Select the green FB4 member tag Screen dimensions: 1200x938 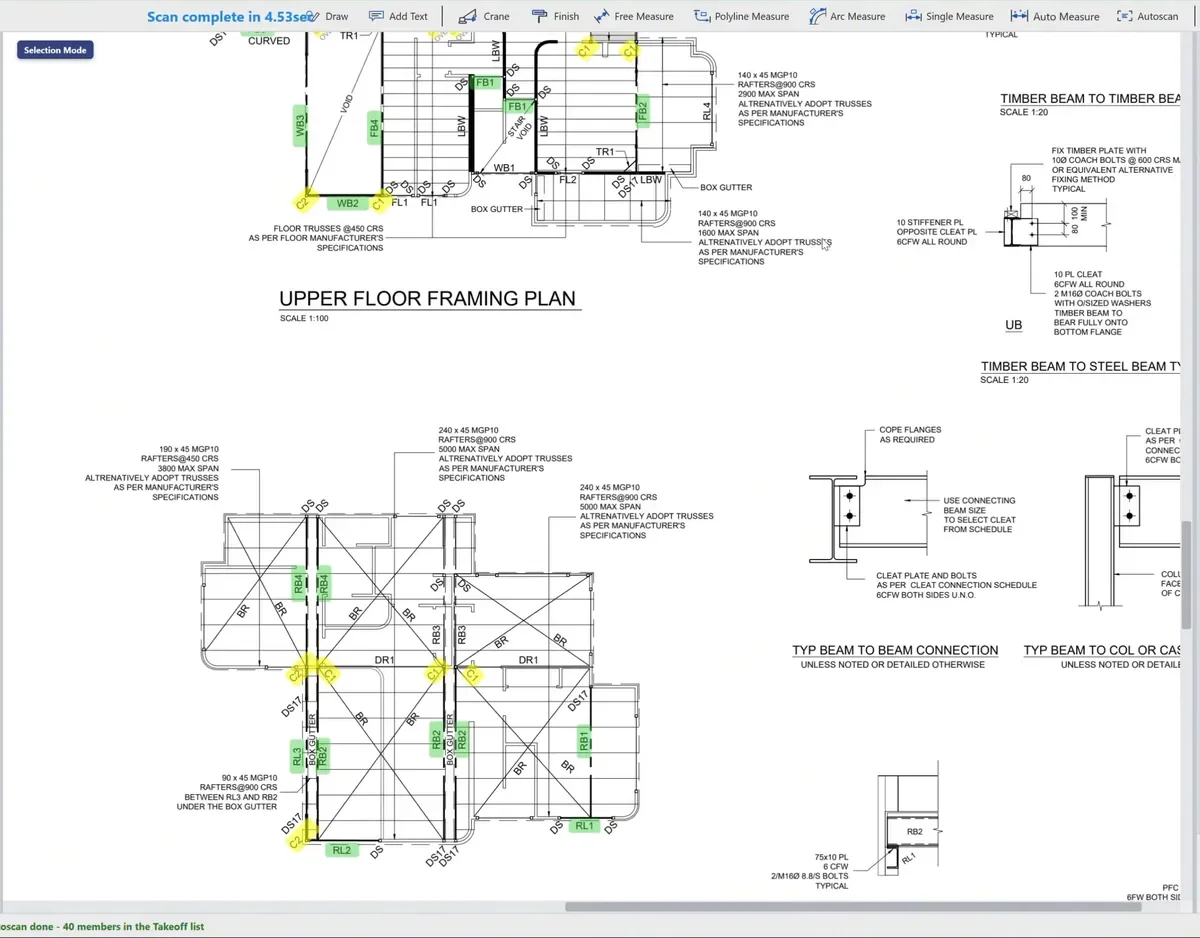[x=374, y=128]
